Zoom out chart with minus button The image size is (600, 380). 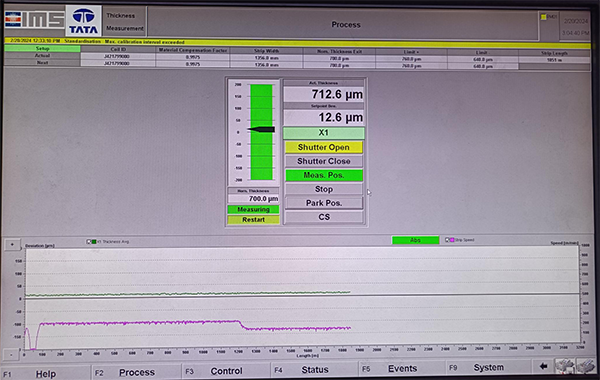coord(11,354)
